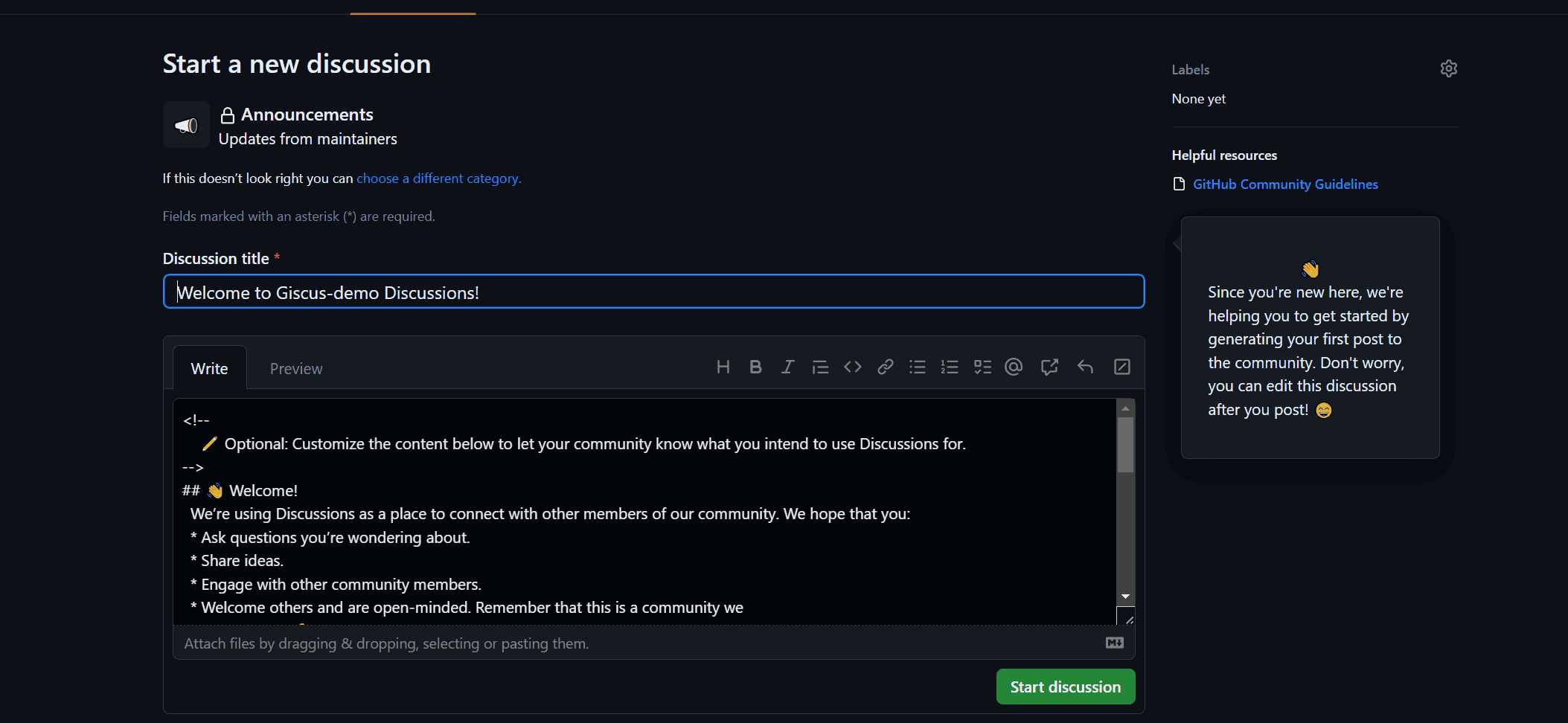Switch to the Preview tab
The image size is (1568, 723).
(295, 369)
